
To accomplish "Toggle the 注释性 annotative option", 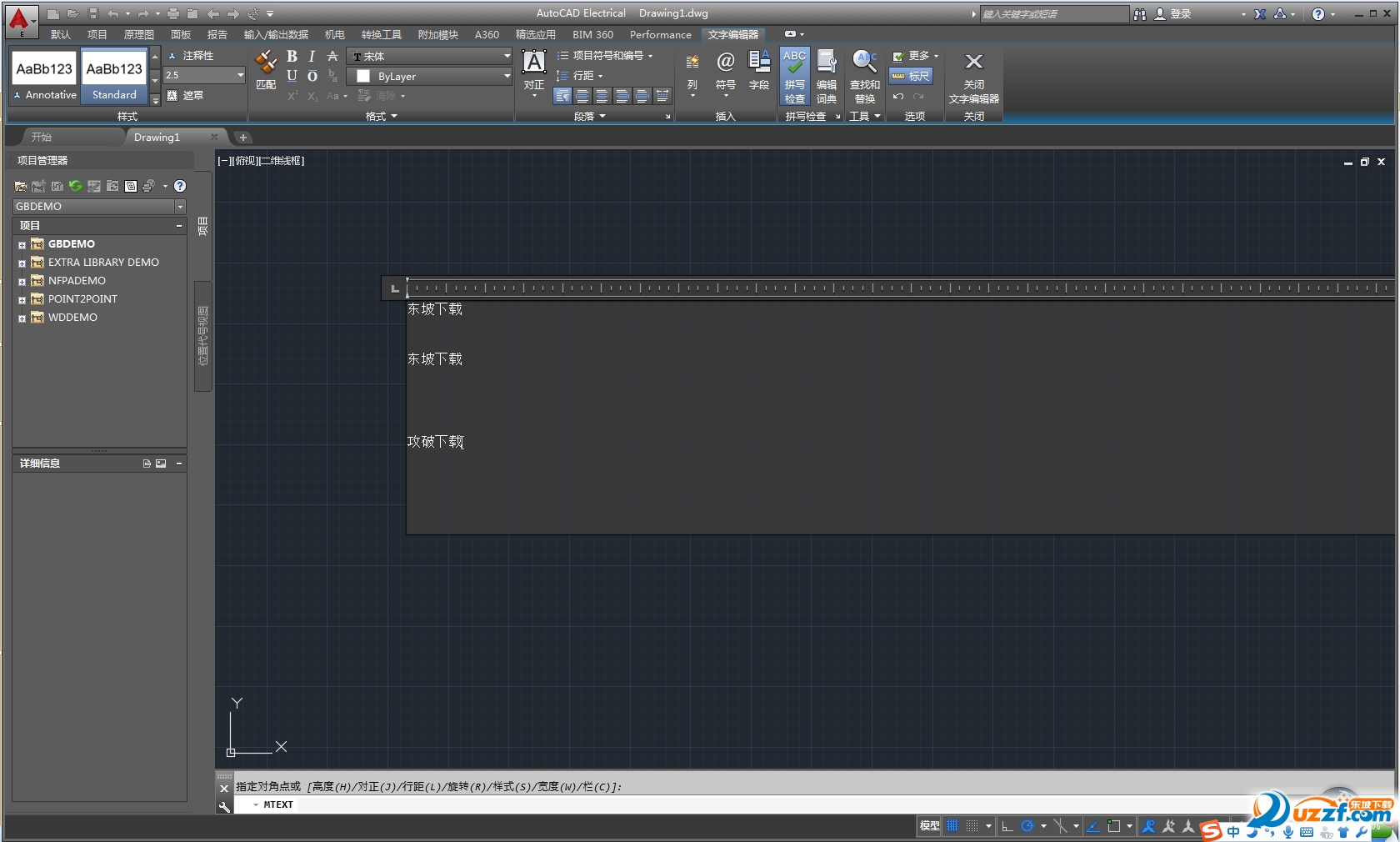I will [x=191, y=56].
